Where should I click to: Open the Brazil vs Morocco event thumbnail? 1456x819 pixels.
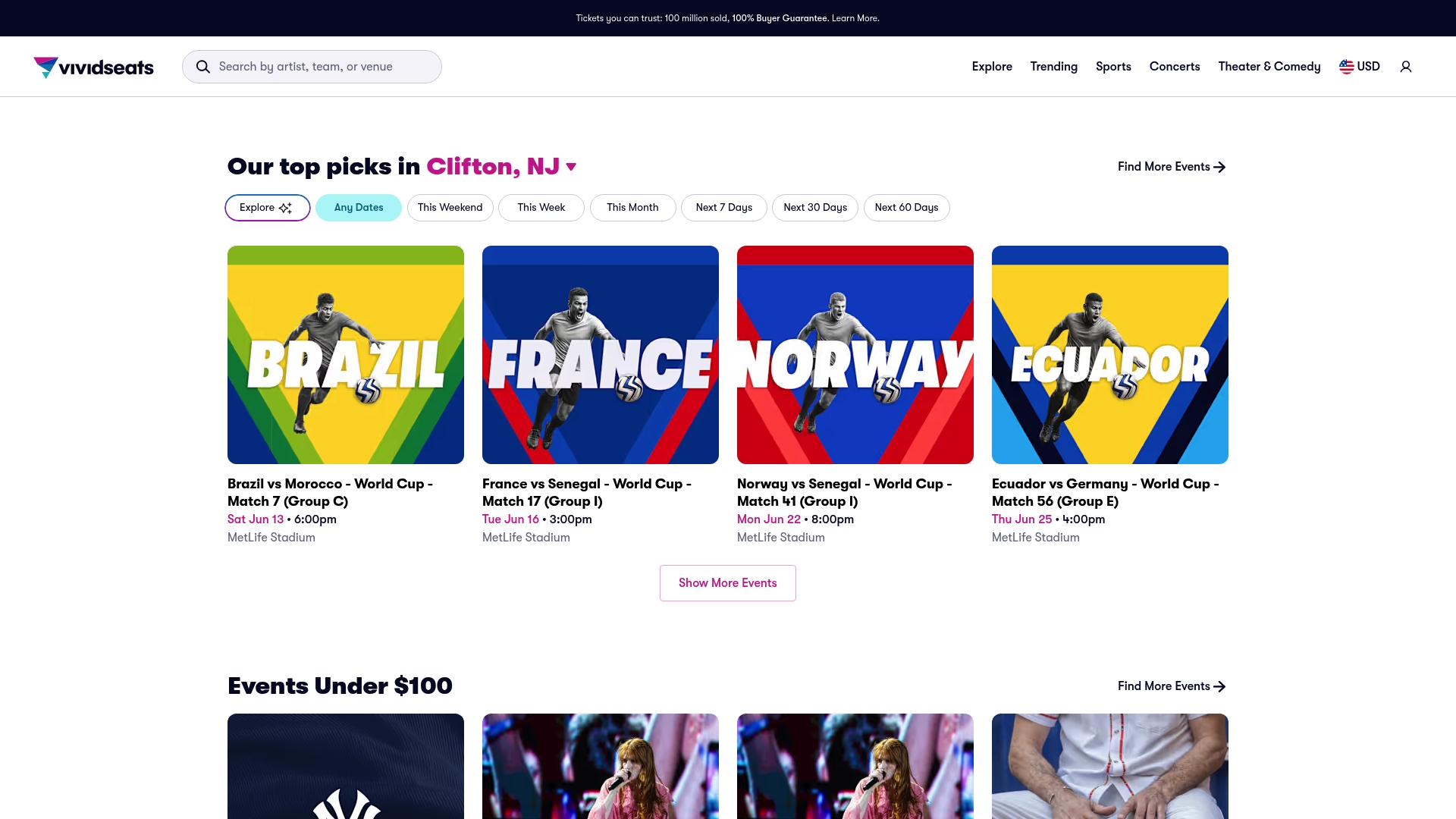(346, 355)
